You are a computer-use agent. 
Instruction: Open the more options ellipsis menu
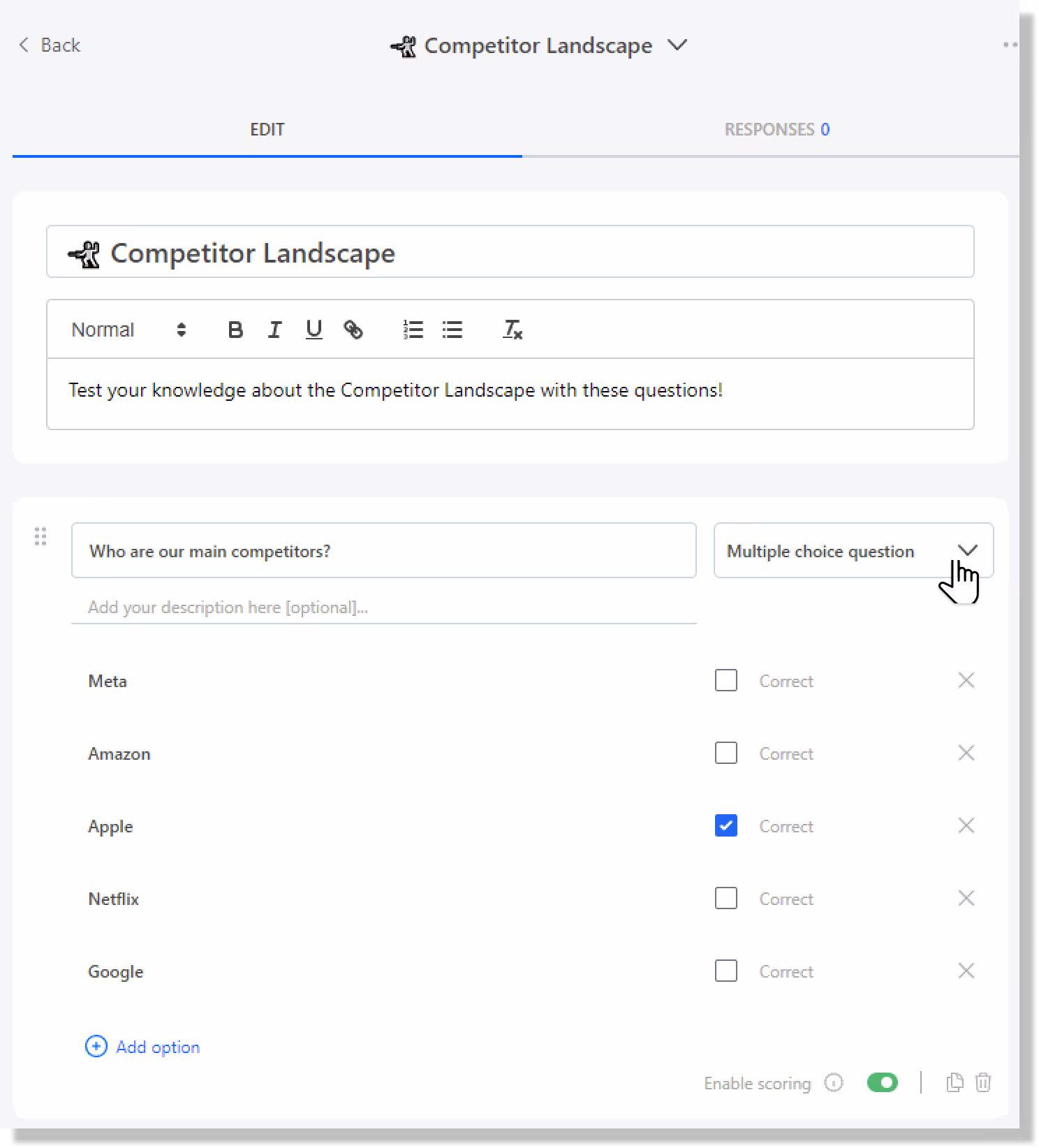coord(1010,45)
